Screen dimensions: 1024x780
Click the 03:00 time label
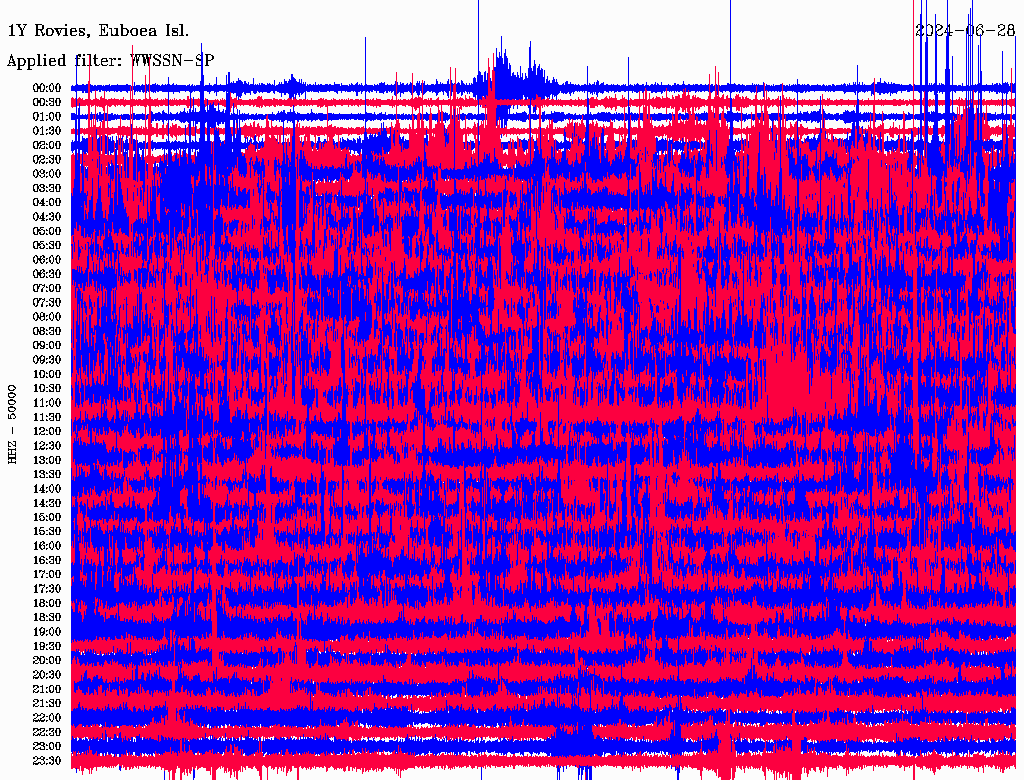47,174
